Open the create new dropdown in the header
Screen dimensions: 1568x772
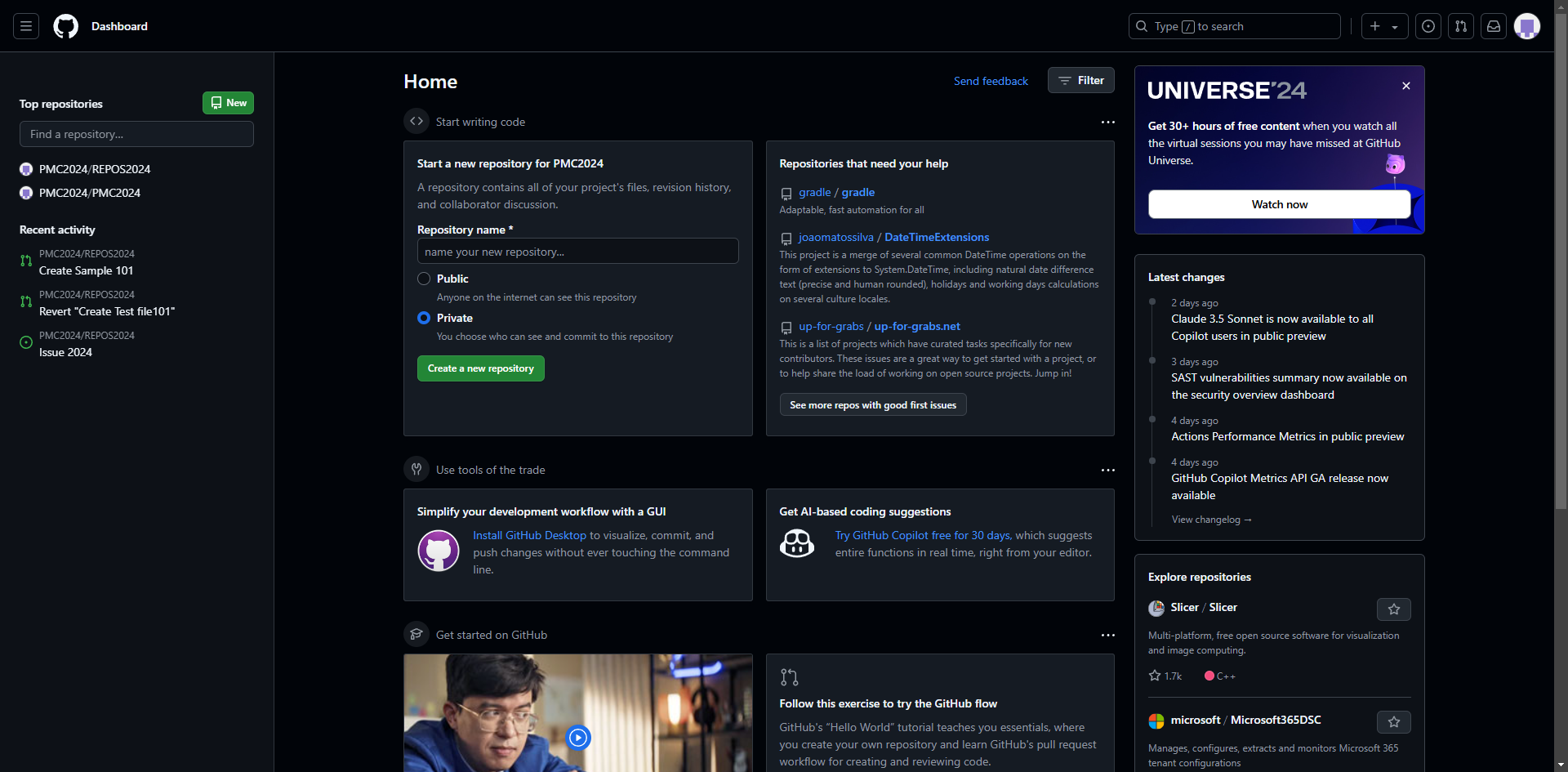pyautogui.click(x=1384, y=26)
